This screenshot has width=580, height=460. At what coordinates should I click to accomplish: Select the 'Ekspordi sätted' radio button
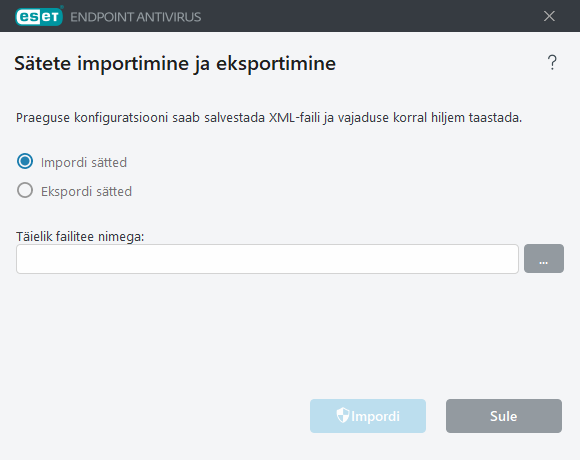tap(25, 190)
